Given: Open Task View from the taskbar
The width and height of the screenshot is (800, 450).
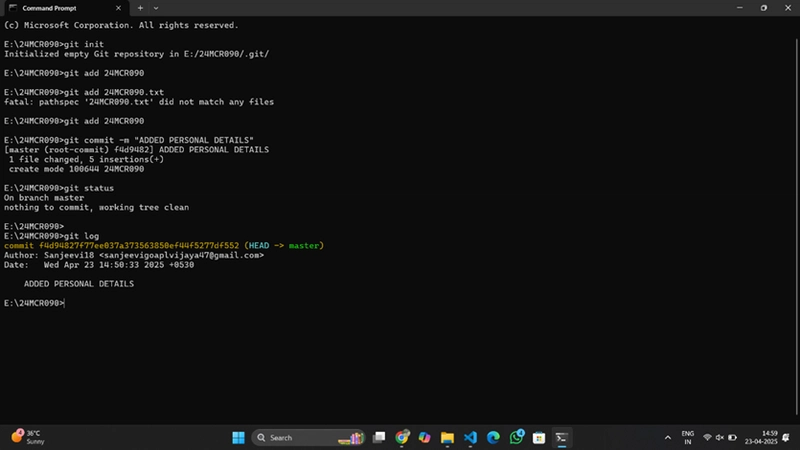Looking at the screenshot, I should (379, 438).
